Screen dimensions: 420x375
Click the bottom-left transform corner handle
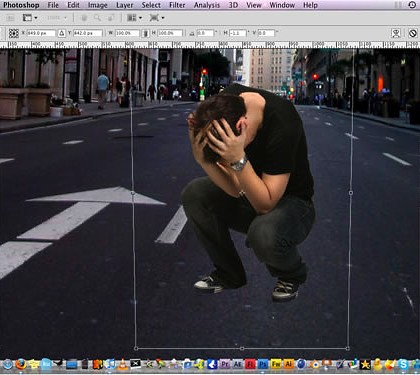coord(136,348)
